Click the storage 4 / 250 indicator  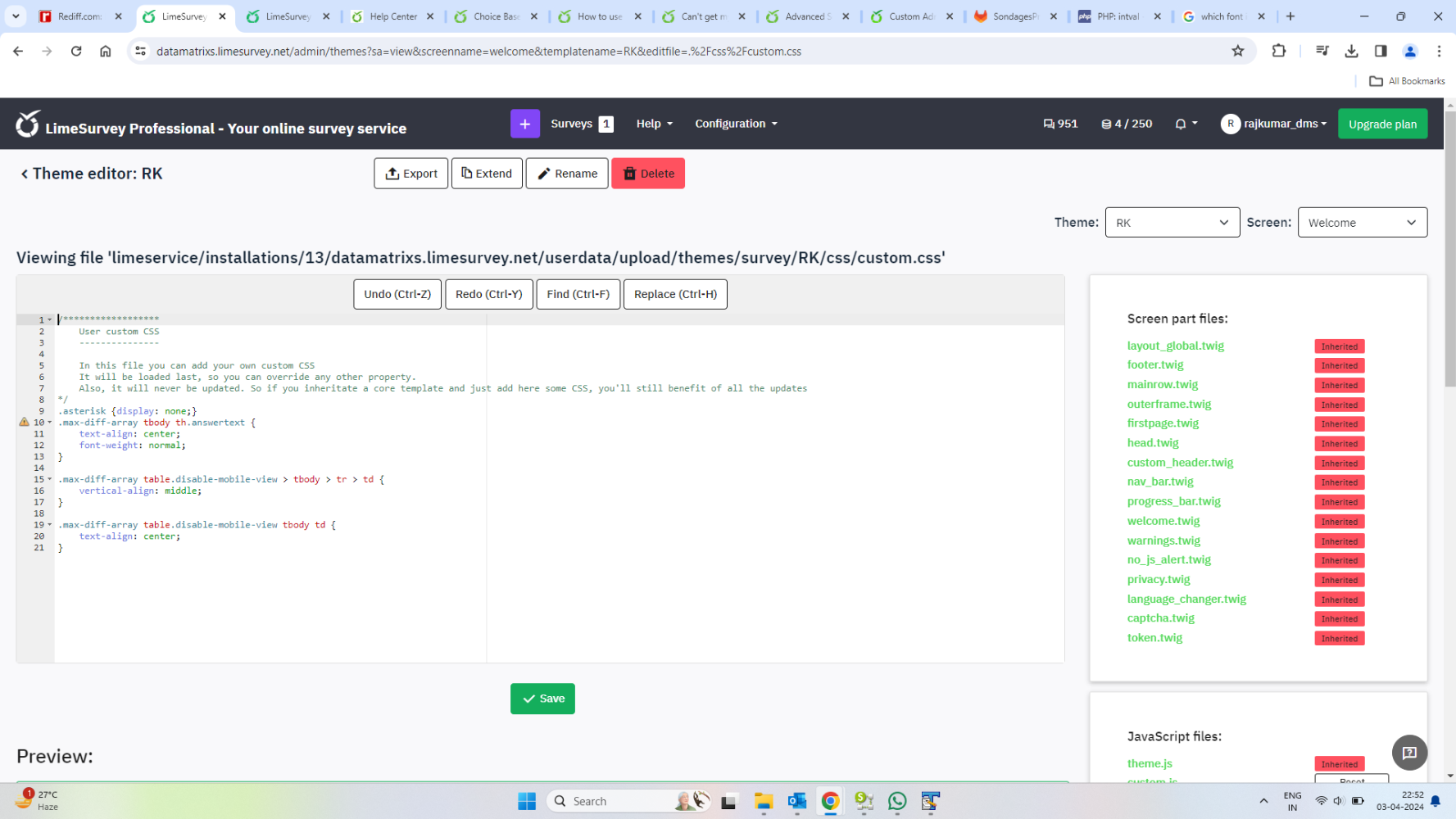(x=1127, y=124)
